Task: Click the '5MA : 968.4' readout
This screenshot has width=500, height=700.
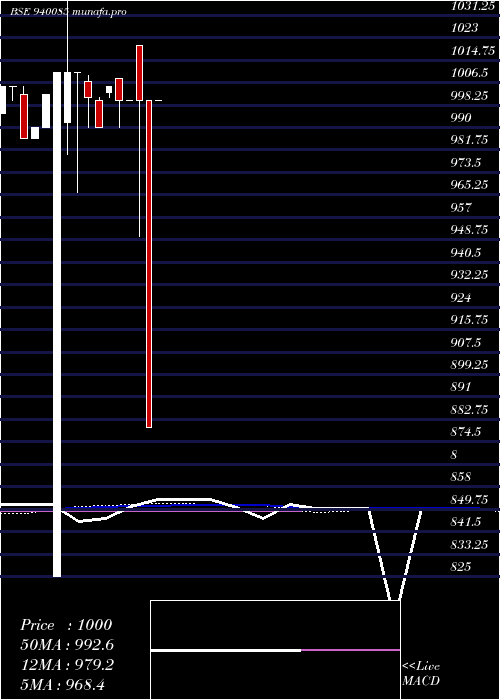Action: pyautogui.click(x=63, y=685)
